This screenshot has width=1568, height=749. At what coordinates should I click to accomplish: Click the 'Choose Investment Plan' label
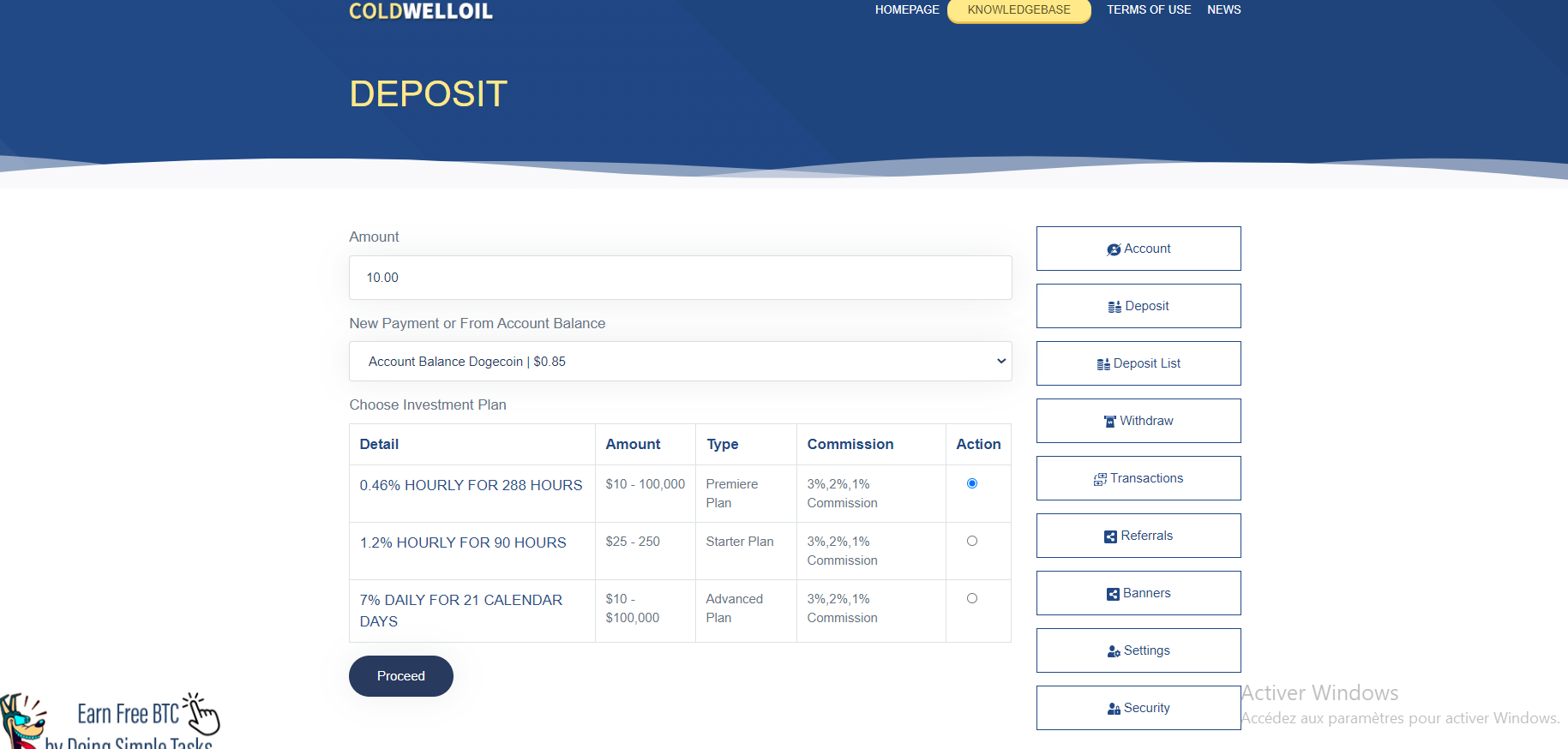click(x=428, y=404)
